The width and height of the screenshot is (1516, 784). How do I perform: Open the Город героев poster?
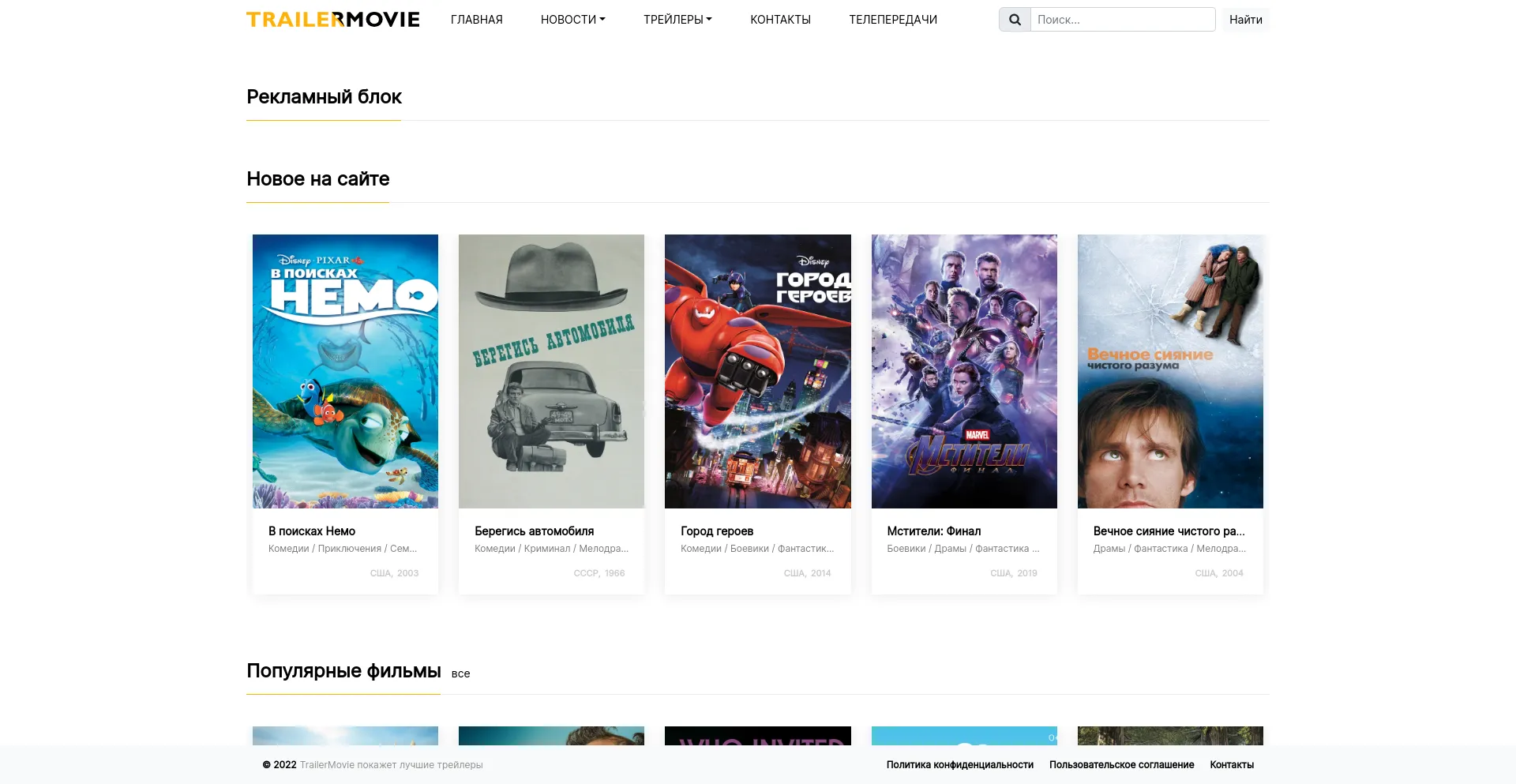point(758,371)
